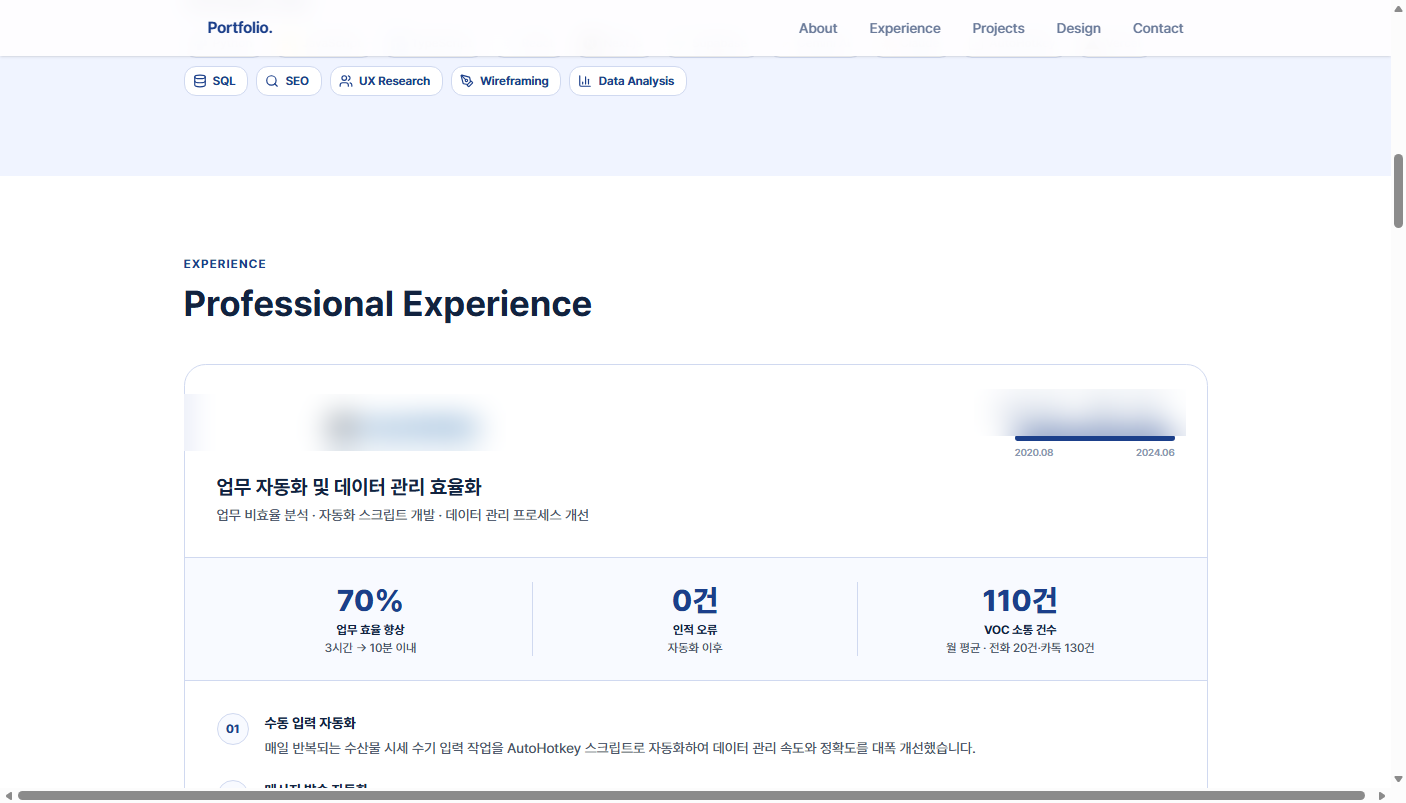Click the VOC 소통 건수 label

click(x=1020, y=630)
